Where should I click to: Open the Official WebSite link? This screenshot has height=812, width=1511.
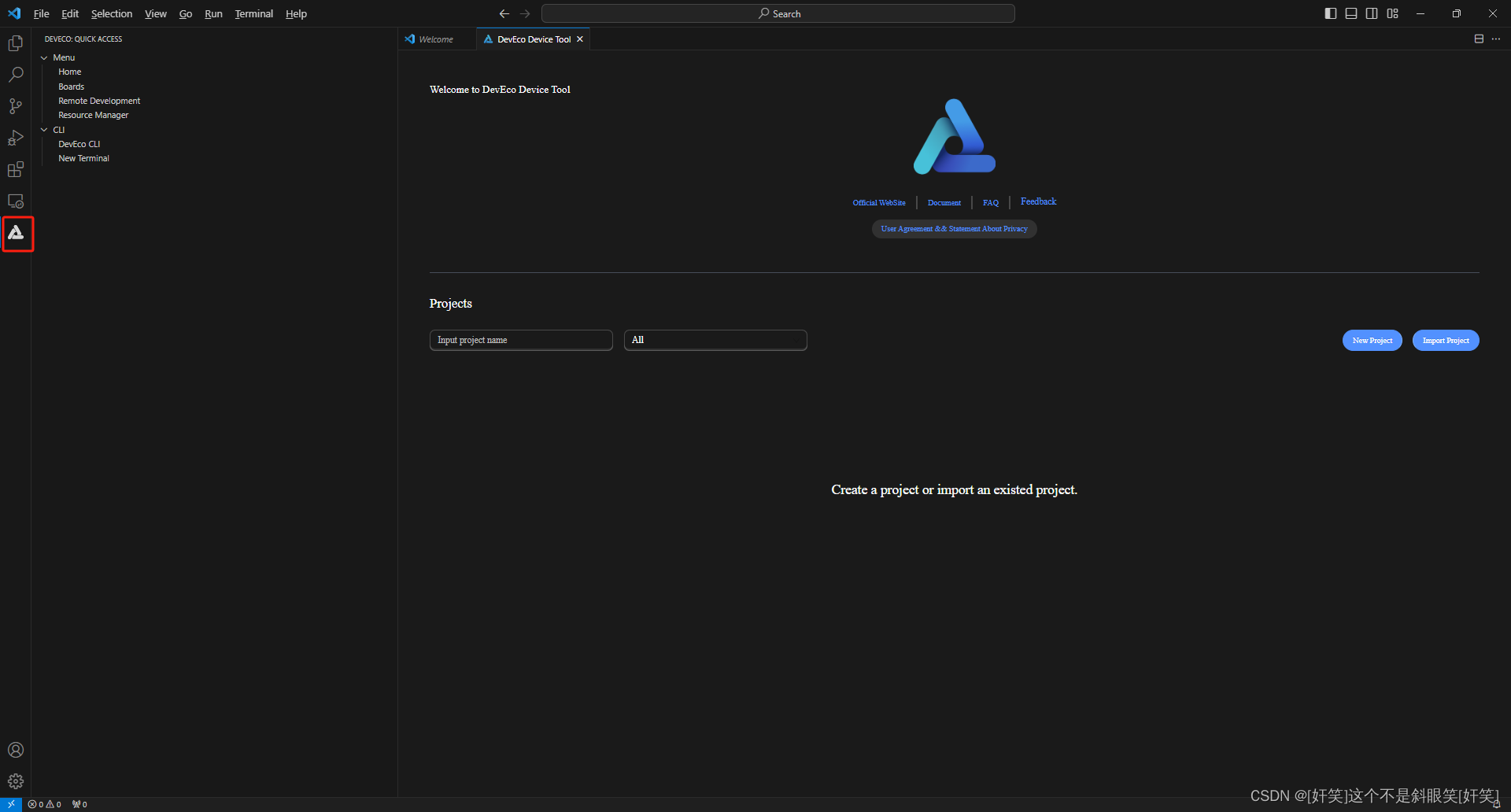[x=879, y=203]
